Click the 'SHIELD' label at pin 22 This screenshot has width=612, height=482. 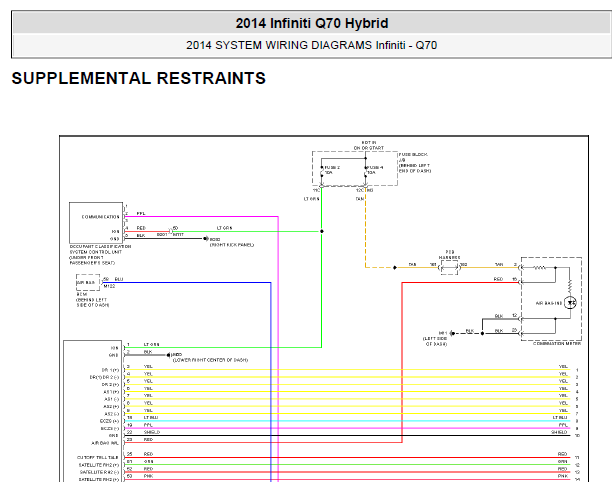(x=152, y=432)
